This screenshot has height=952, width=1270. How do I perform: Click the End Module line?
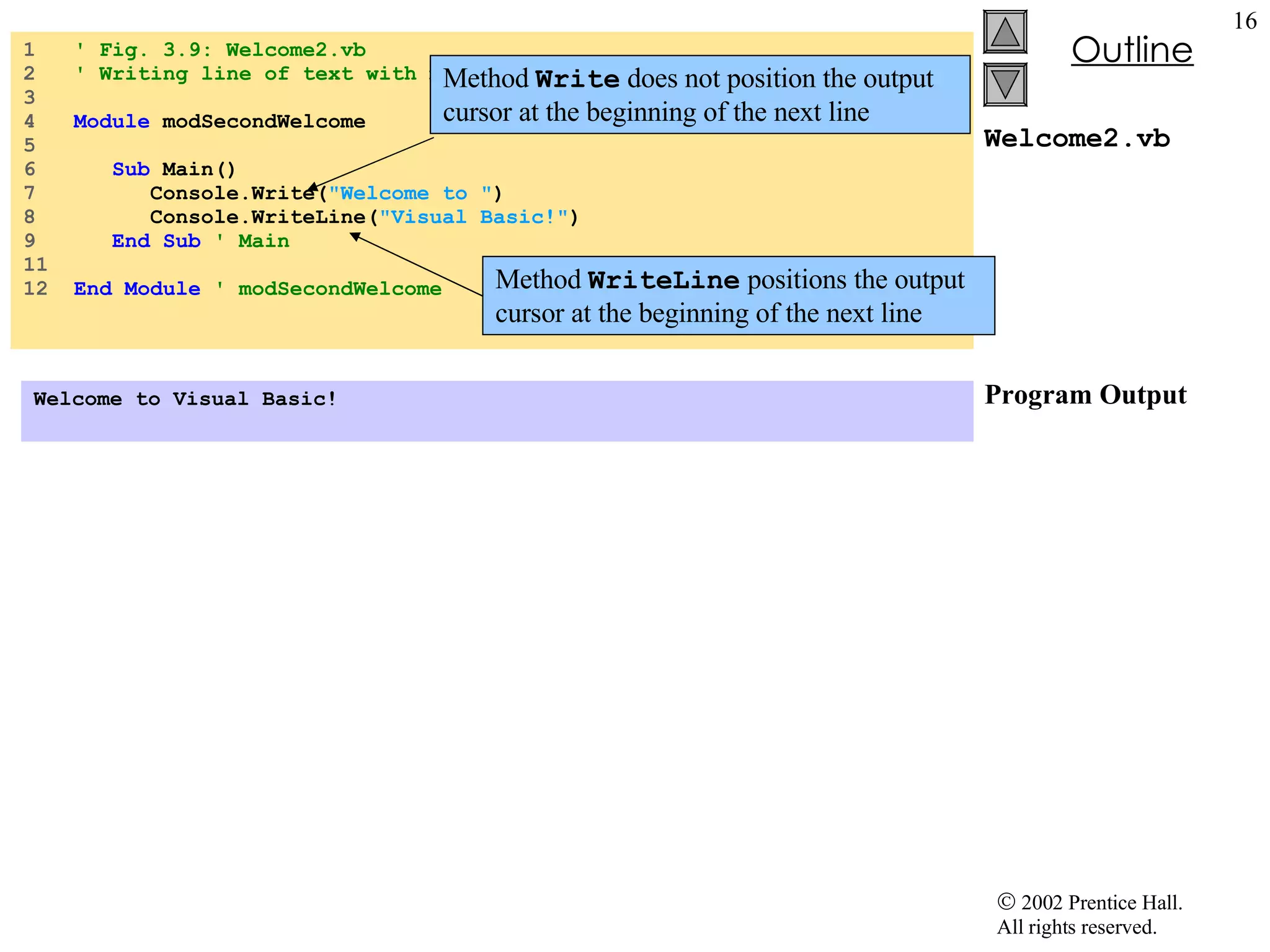point(257,289)
